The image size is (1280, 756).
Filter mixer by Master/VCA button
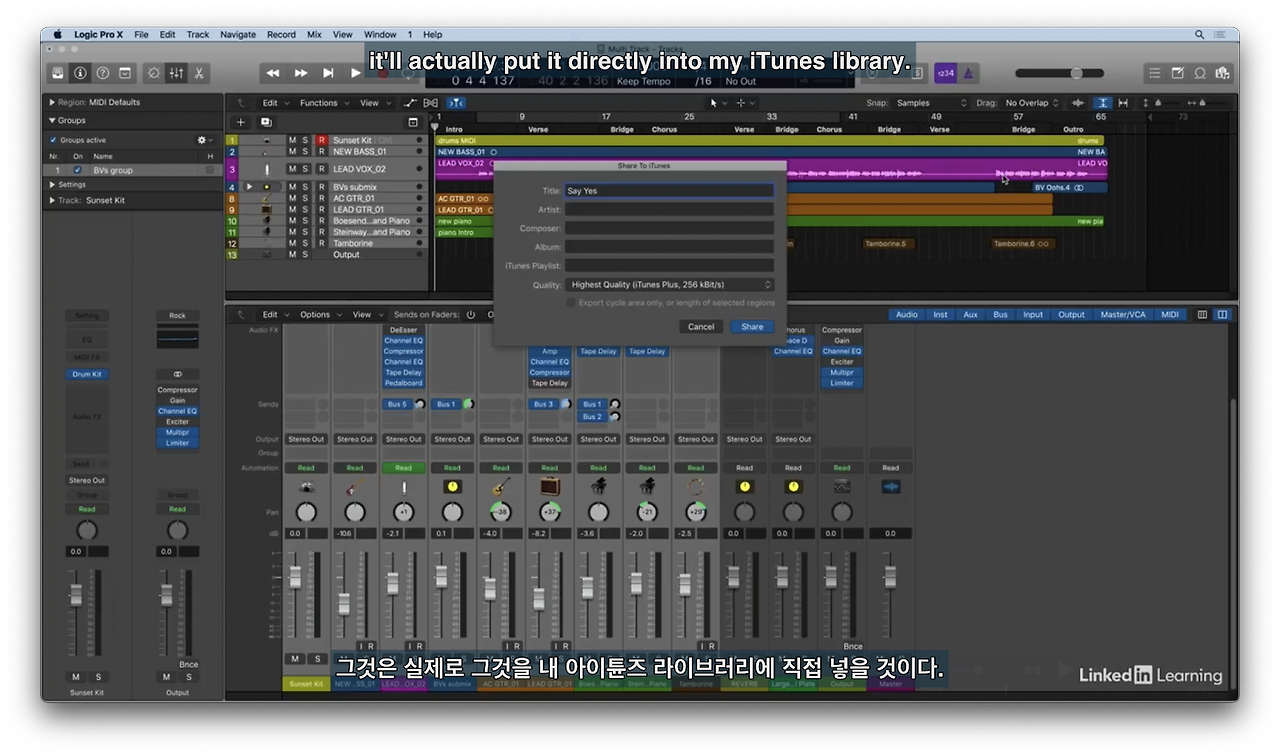tap(1123, 314)
